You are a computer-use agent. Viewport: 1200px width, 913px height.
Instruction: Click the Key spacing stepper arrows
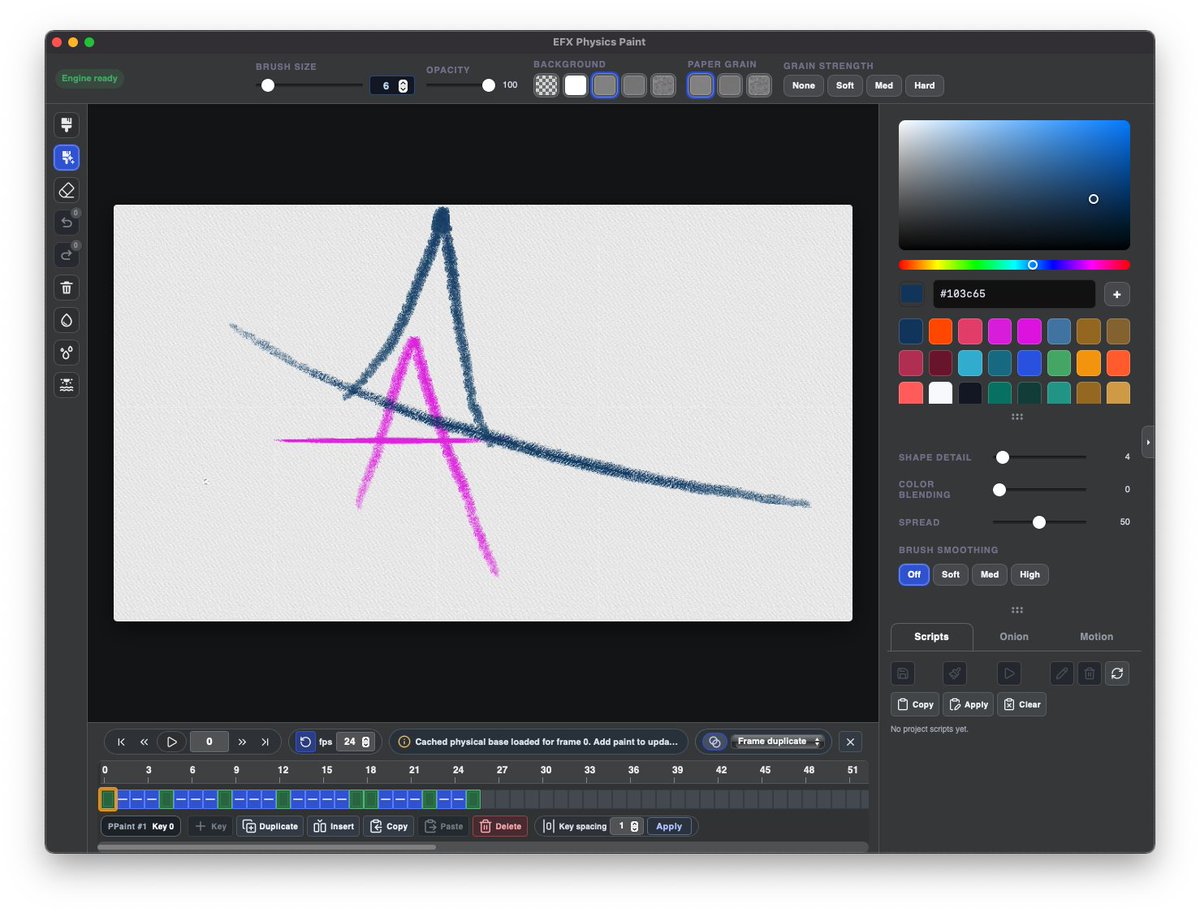(x=634, y=826)
